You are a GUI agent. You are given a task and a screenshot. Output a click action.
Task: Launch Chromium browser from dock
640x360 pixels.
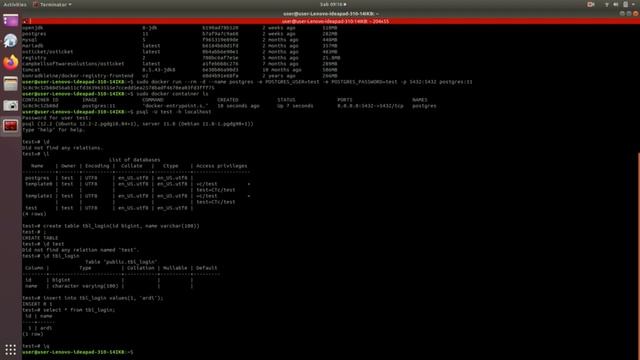click(11, 41)
